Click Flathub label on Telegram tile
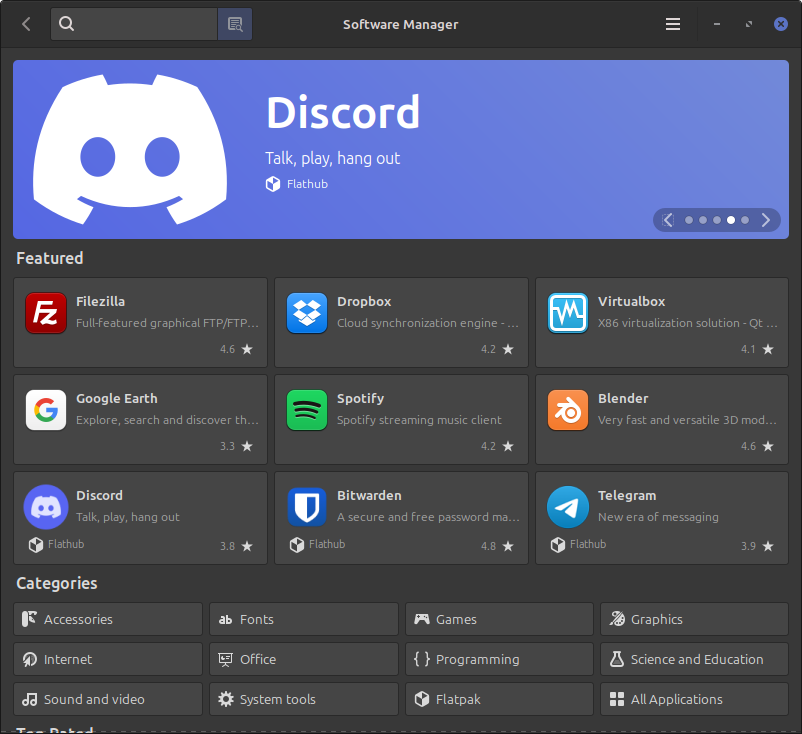The height and width of the screenshot is (734, 802). click(588, 544)
